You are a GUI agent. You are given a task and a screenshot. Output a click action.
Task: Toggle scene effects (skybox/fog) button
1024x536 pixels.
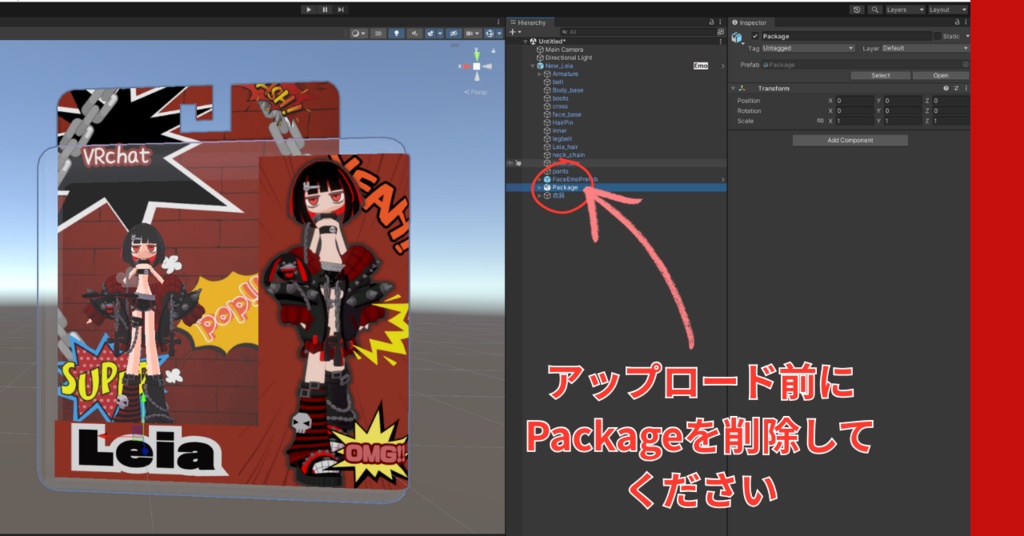(430, 33)
